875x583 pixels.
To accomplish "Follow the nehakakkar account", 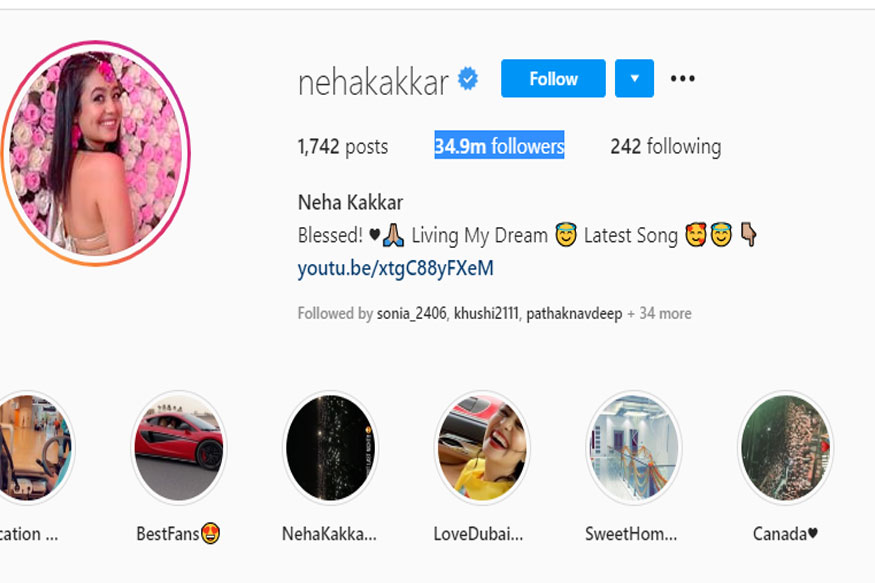I will click(553, 79).
